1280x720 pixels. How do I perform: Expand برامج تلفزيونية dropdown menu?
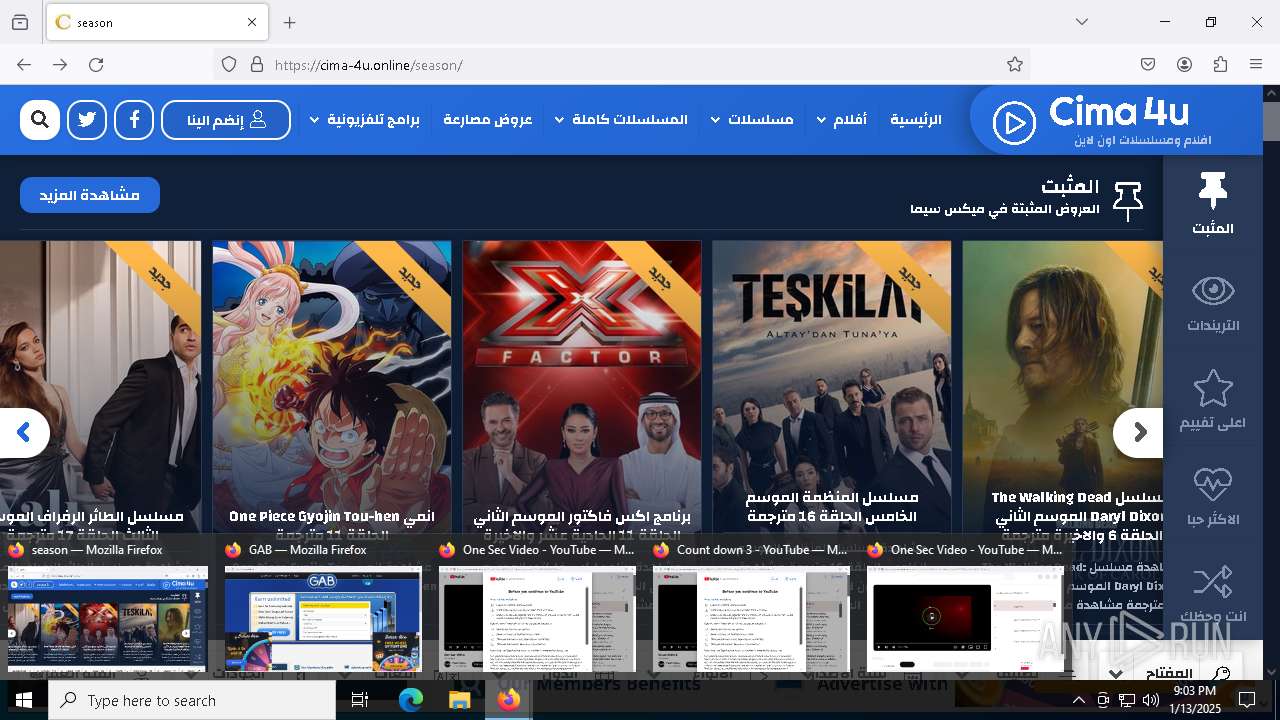click(364, 120)
